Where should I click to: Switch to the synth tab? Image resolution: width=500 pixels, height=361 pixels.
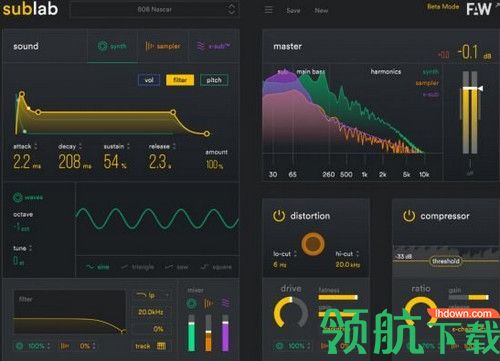pos(112,46)
